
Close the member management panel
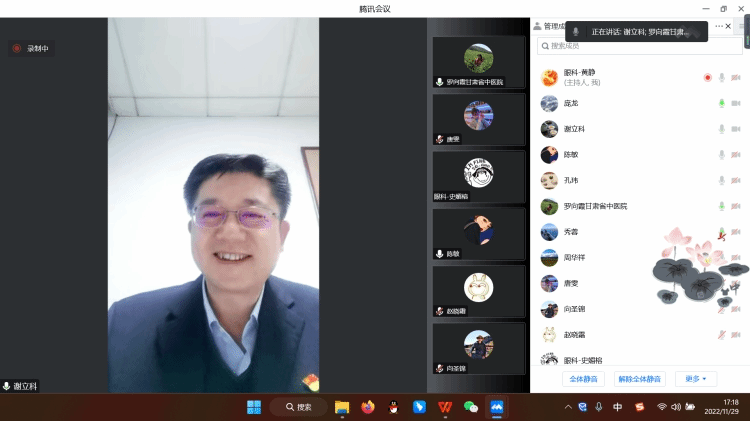pyautogui.click(x=728, y=26)
